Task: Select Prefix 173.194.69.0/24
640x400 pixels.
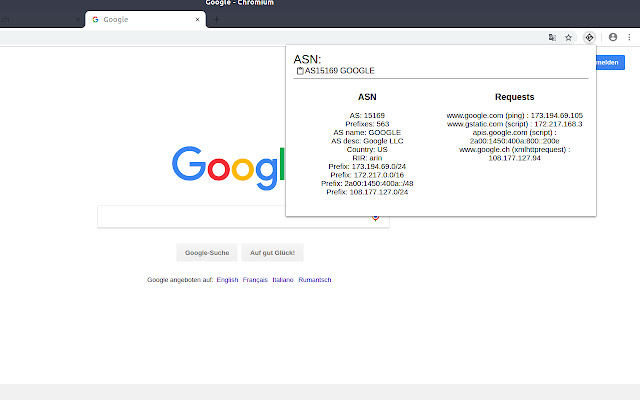Action: coord(367,167)
